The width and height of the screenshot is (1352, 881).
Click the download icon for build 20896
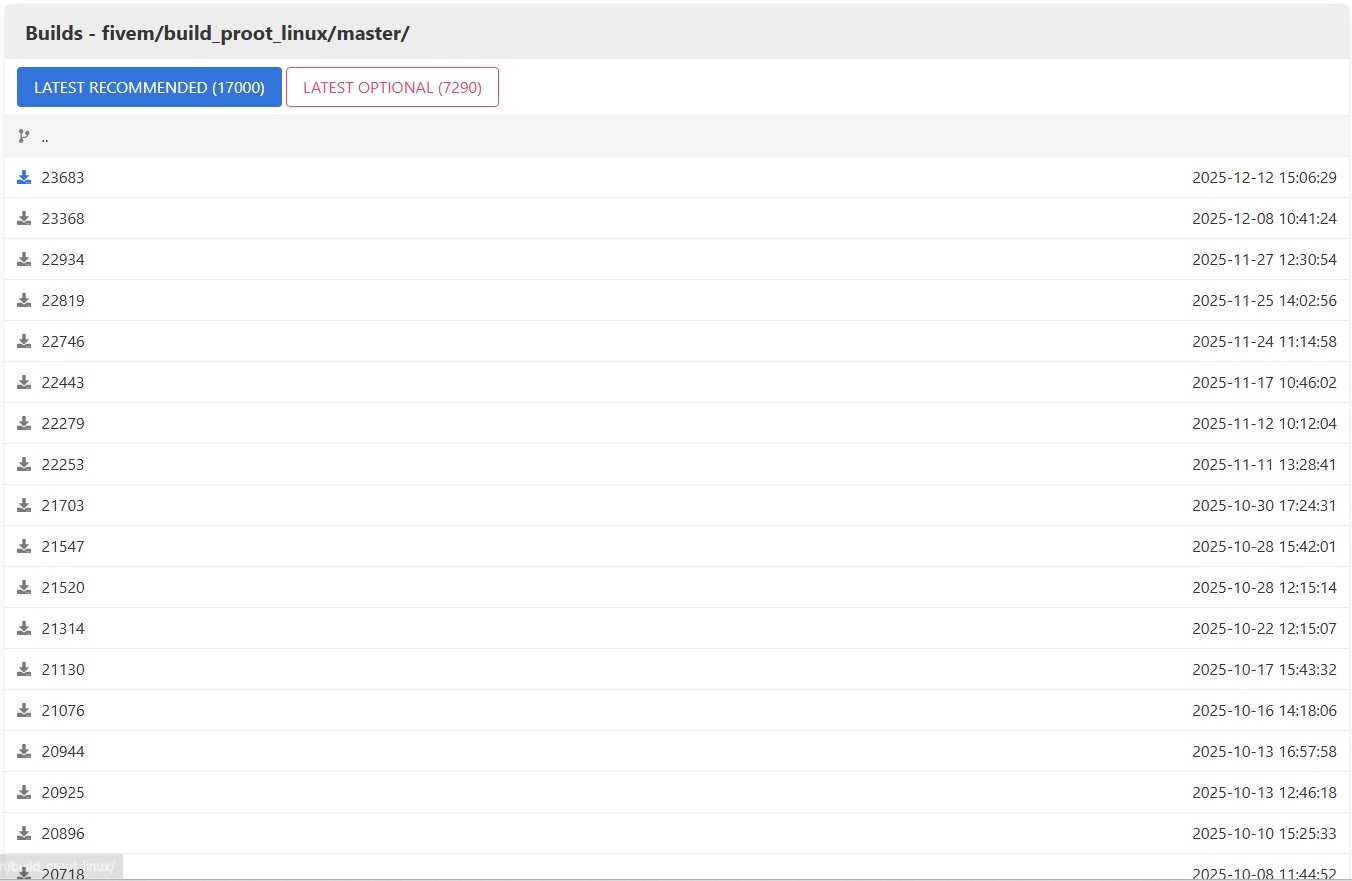(x=24, y=833)
